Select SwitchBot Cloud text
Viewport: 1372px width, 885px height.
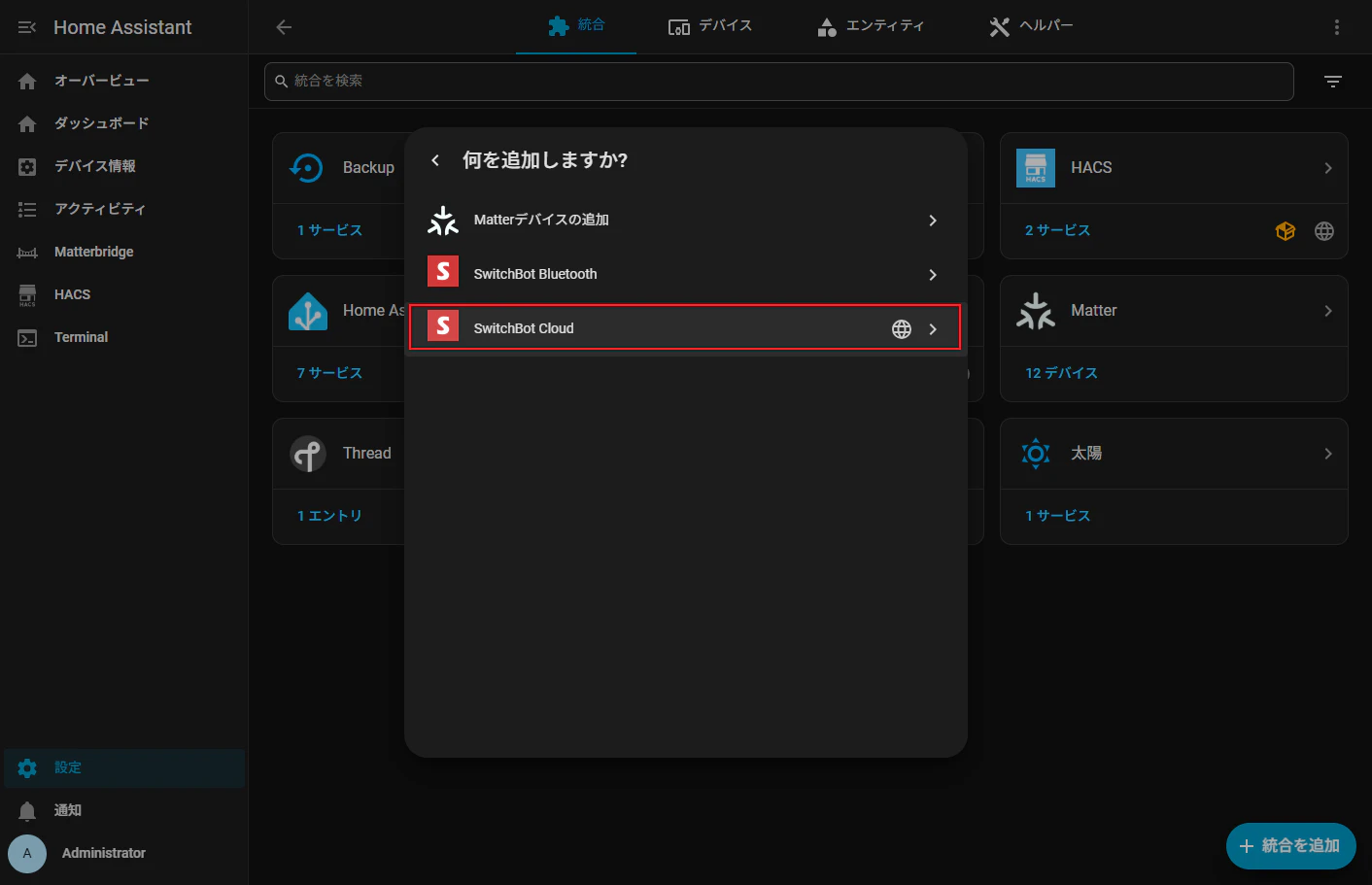[524, 328]
